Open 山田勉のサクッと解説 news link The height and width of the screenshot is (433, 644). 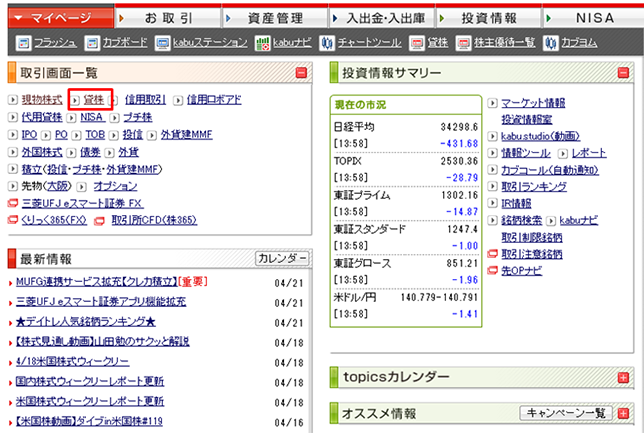[102, 341]
